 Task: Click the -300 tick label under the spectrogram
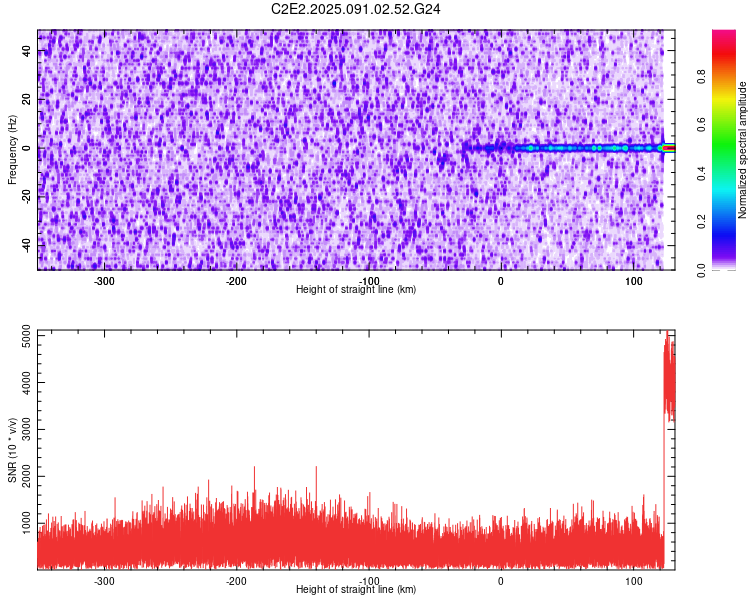[x=104, y=281]
